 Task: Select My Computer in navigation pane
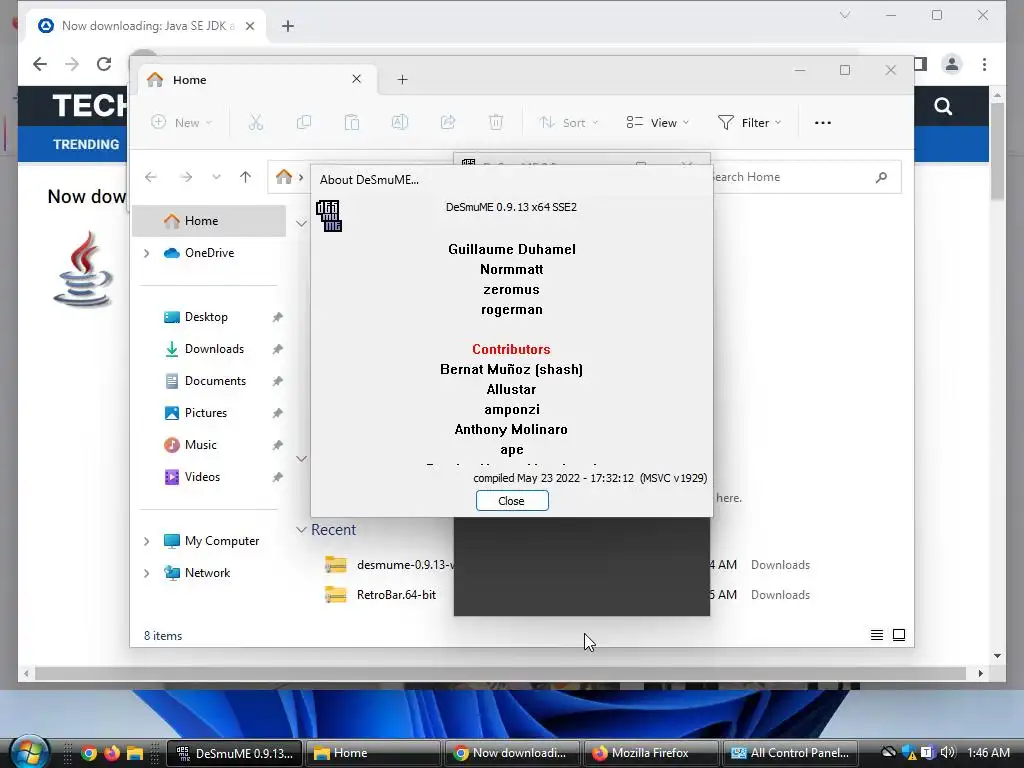pyautogui.click(x=221, y=541)
